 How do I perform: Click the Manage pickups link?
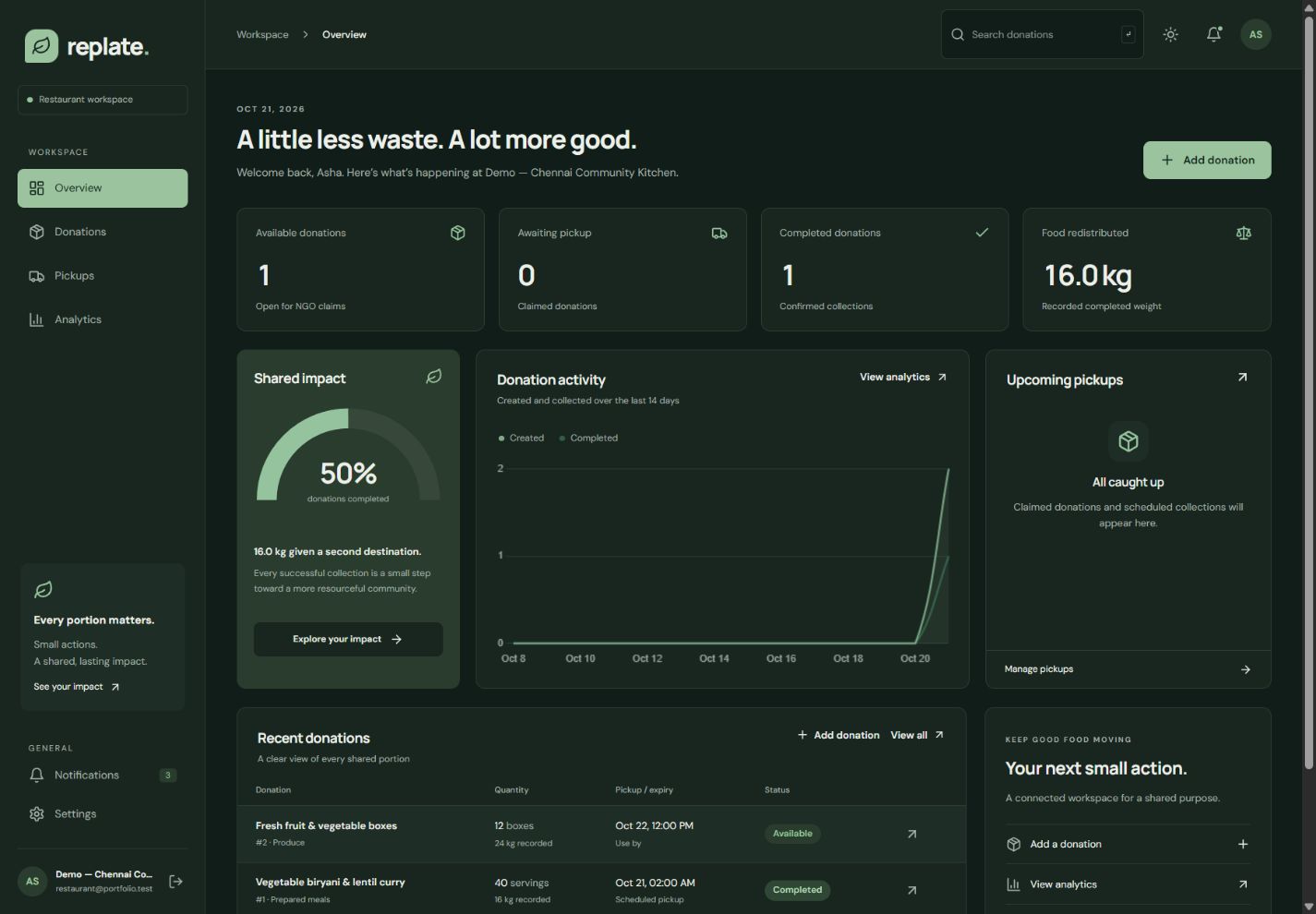pos(1128,669)
